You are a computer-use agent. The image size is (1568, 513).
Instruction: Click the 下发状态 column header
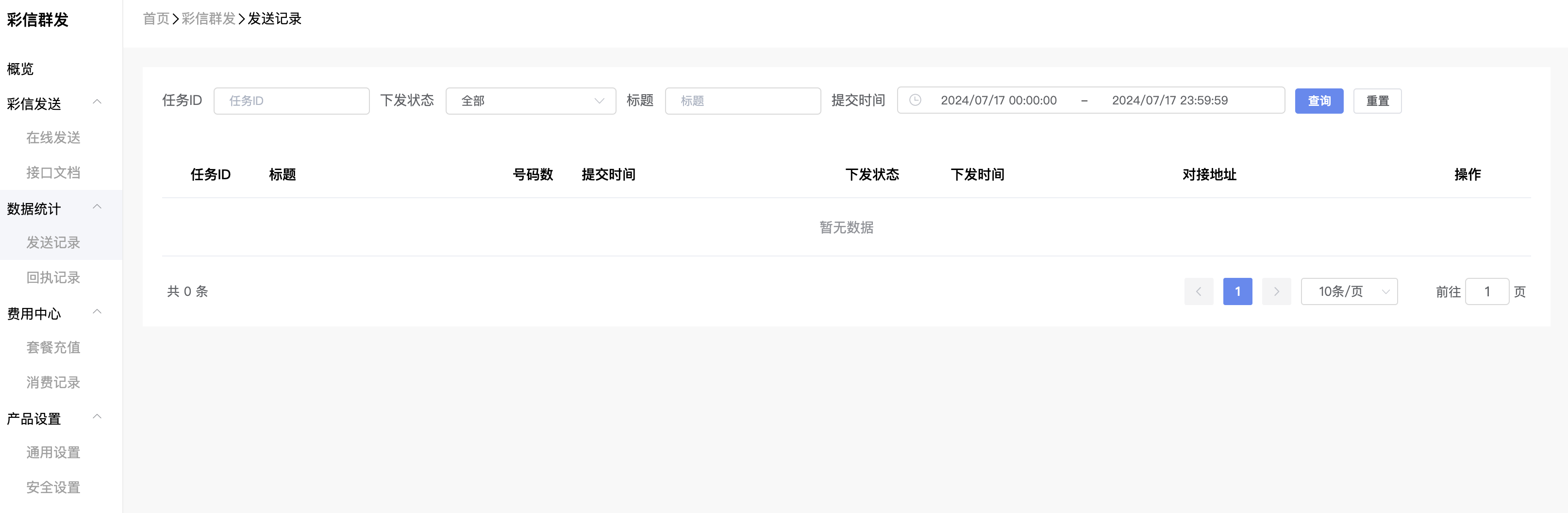click(872, 174)
